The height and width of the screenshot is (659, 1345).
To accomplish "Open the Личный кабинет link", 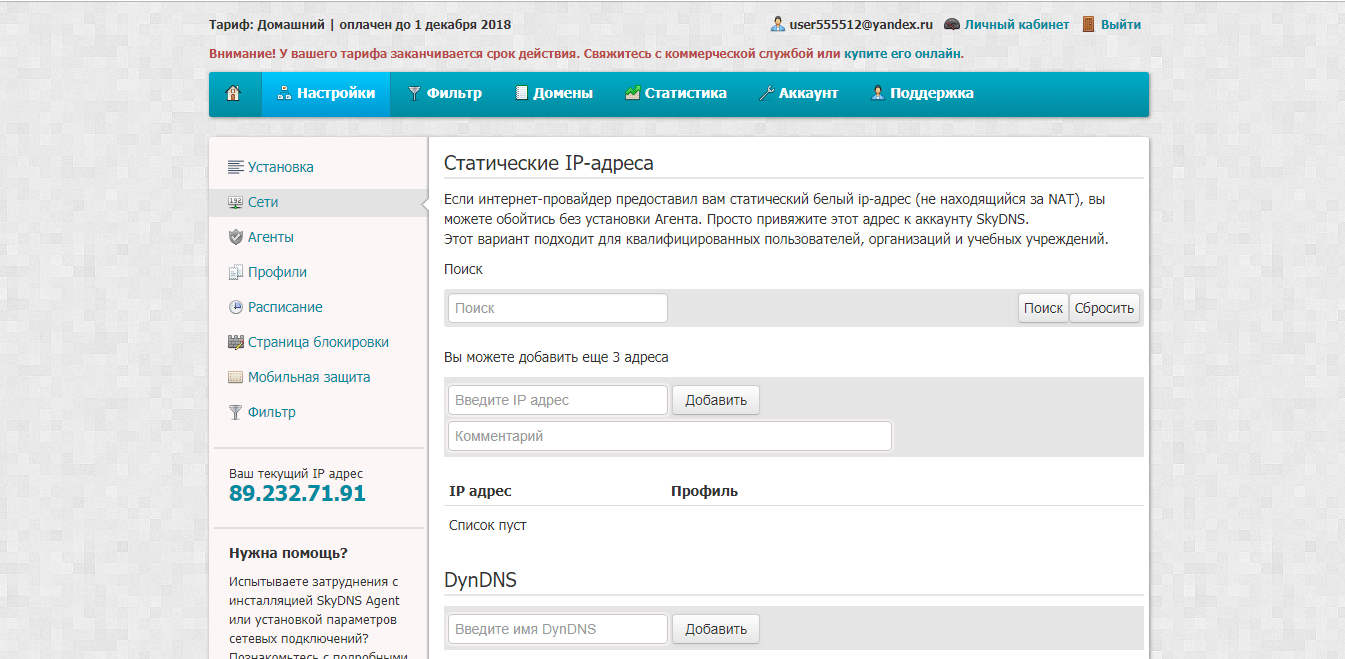I will (1016, 24).
